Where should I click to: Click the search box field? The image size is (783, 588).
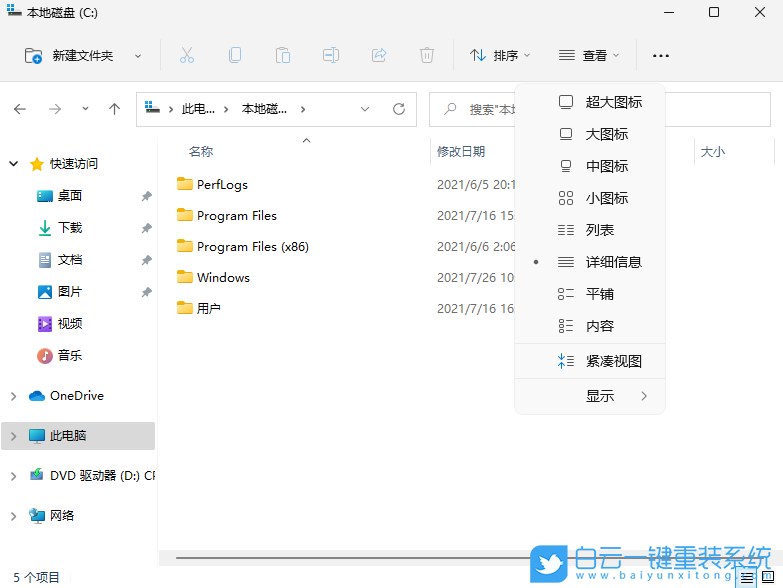[x=600, y=109]
